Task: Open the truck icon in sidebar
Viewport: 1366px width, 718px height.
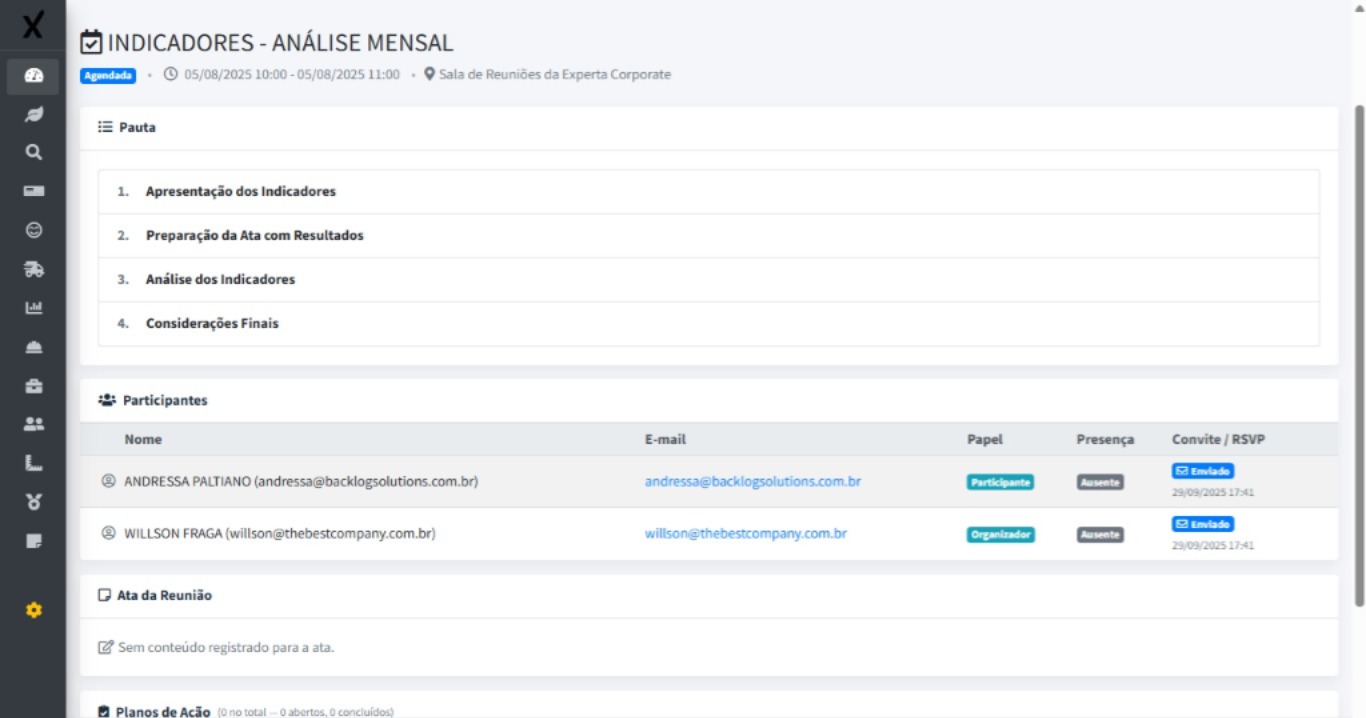Action: [x=33, y=269]
